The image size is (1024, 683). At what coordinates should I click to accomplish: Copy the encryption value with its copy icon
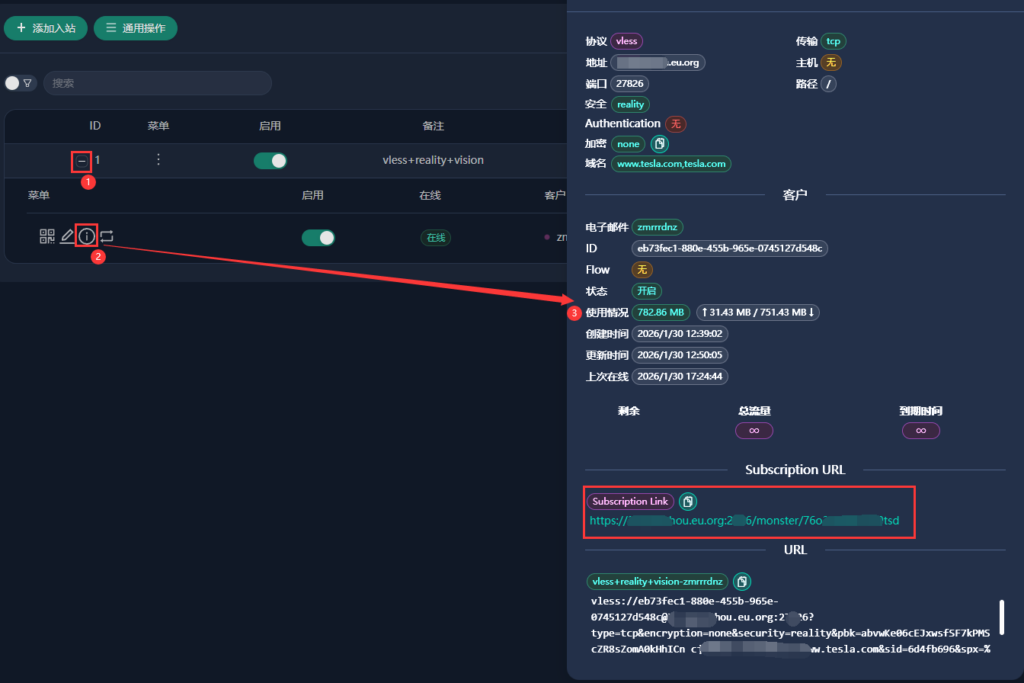pyautogui.click(x=658, y=143)
